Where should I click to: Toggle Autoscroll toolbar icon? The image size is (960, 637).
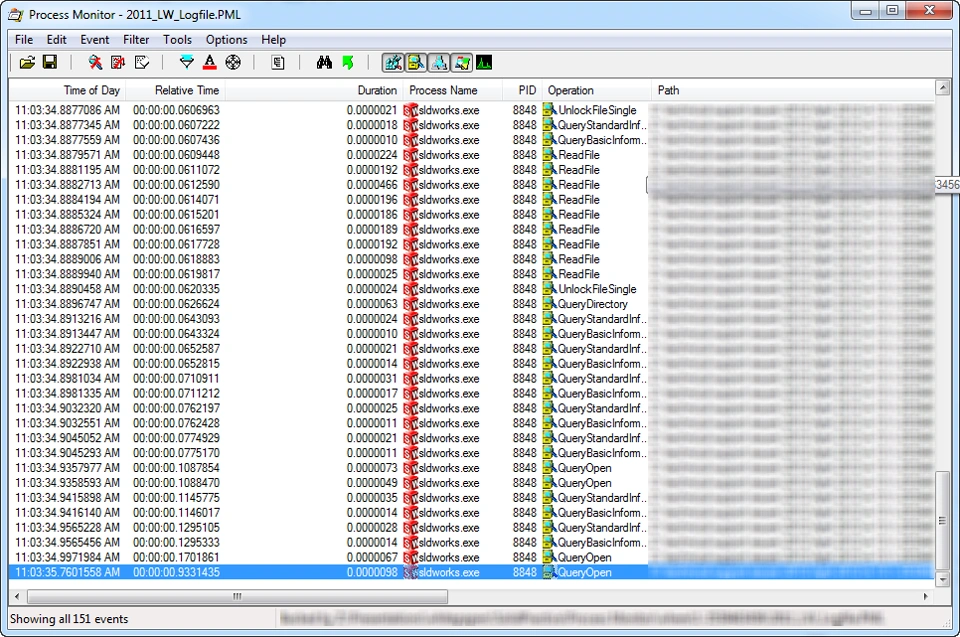pos(118,62)
